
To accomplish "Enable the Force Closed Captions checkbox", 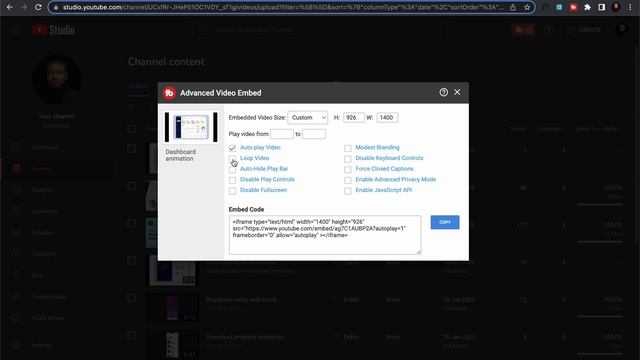I will pyautogui.click(x=348, y=169).
